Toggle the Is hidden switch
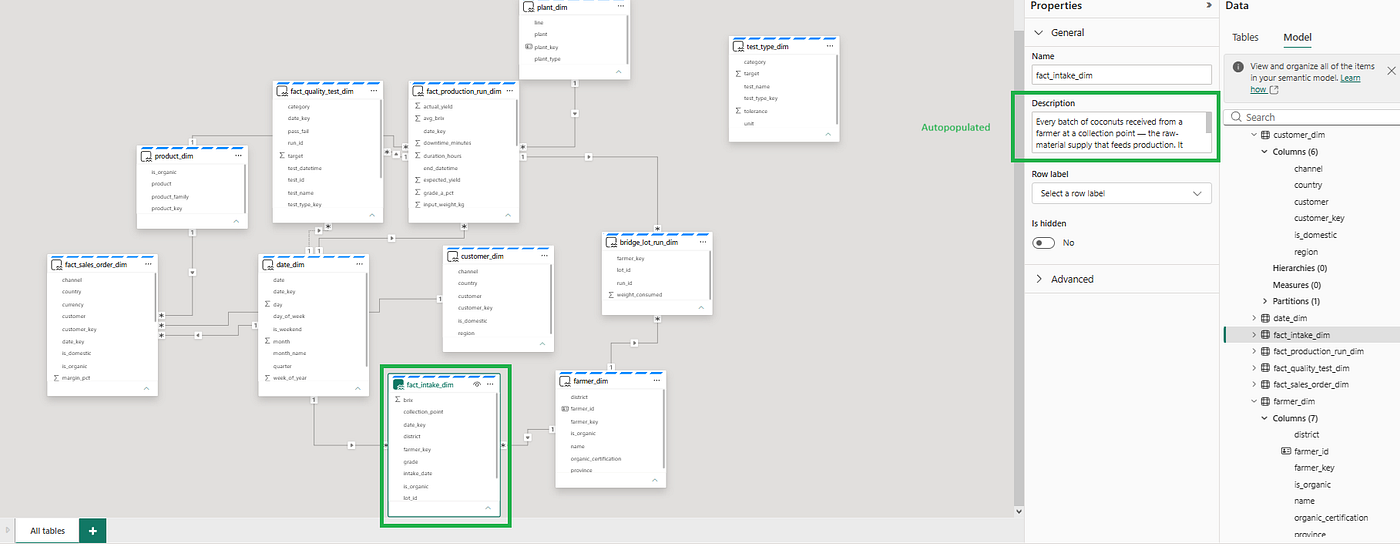Screen dimensions: 1400x546 [1044, 243]
